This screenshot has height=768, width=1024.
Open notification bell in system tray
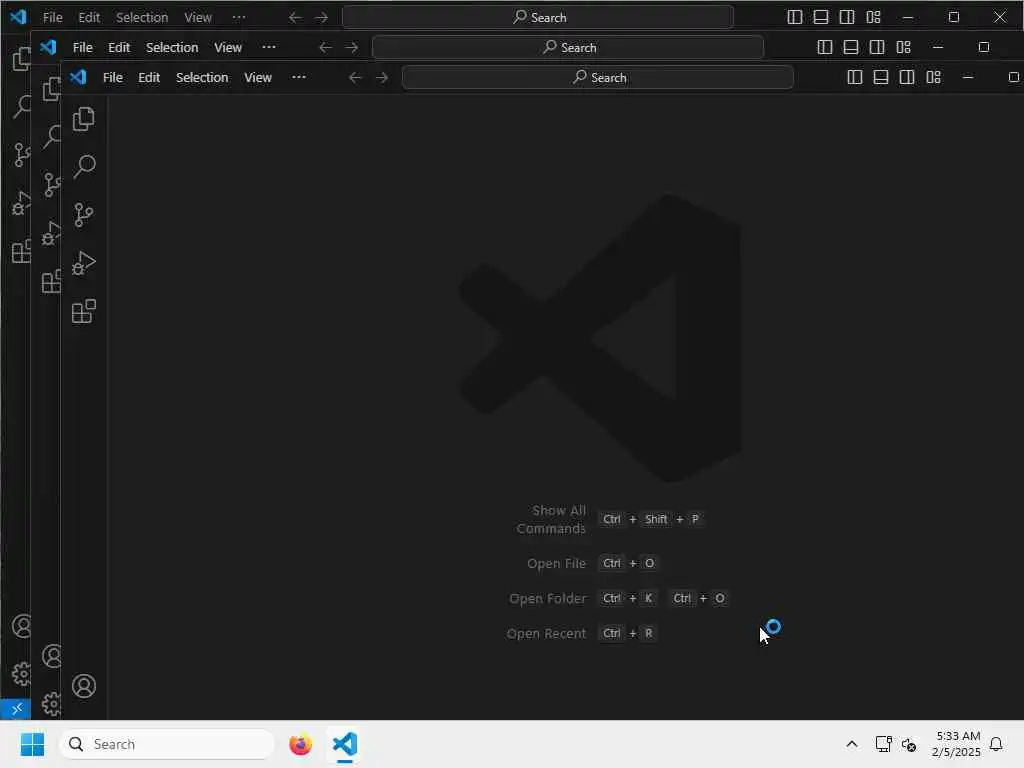pos(996,744)
